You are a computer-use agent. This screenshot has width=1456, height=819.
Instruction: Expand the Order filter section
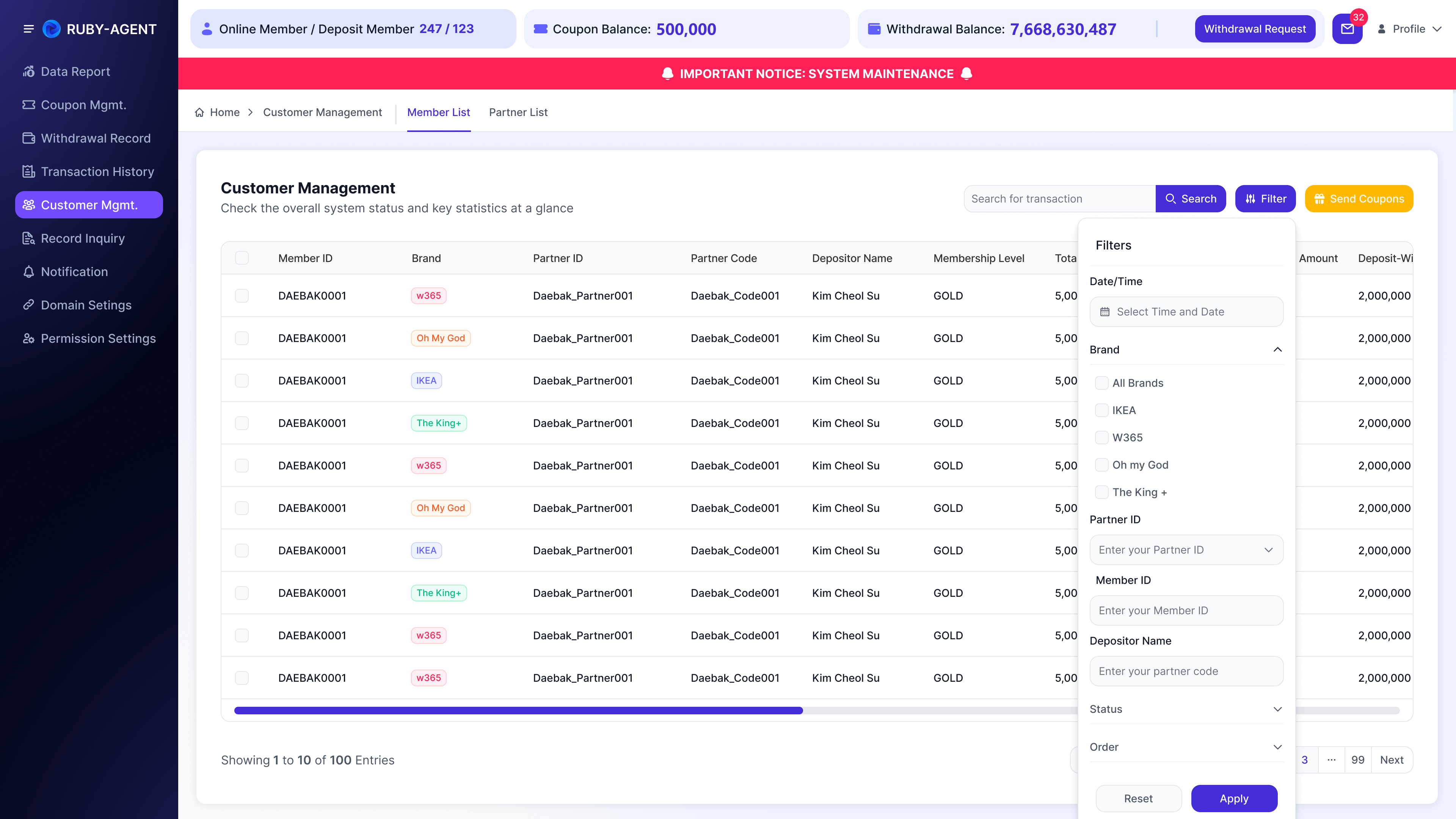pyautogui.click(x=1277, y=747)
